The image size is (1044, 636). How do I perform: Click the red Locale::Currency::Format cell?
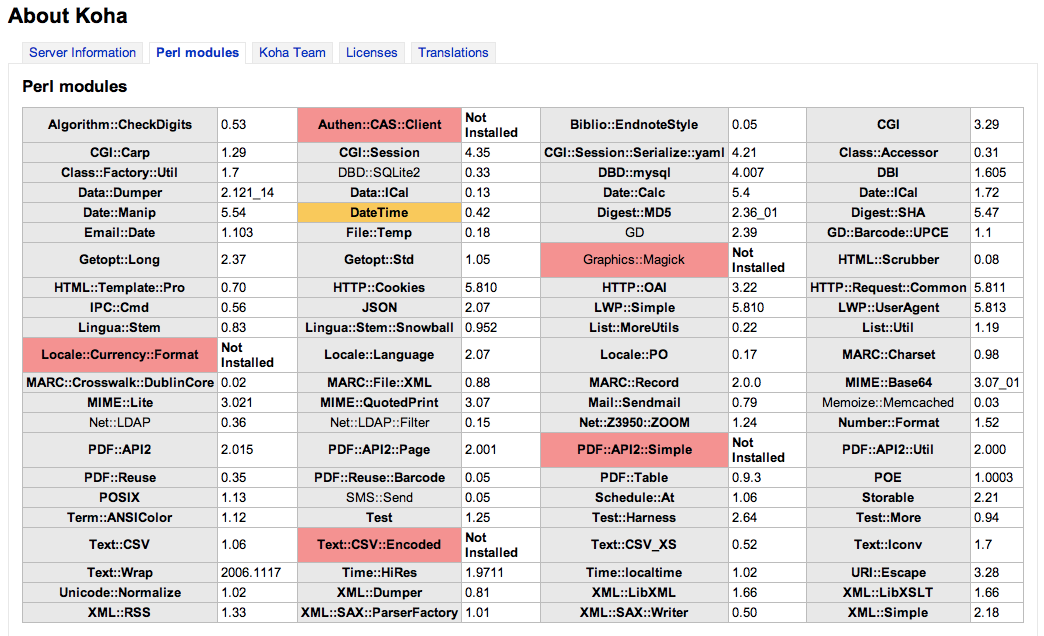[x=120, y=355]
